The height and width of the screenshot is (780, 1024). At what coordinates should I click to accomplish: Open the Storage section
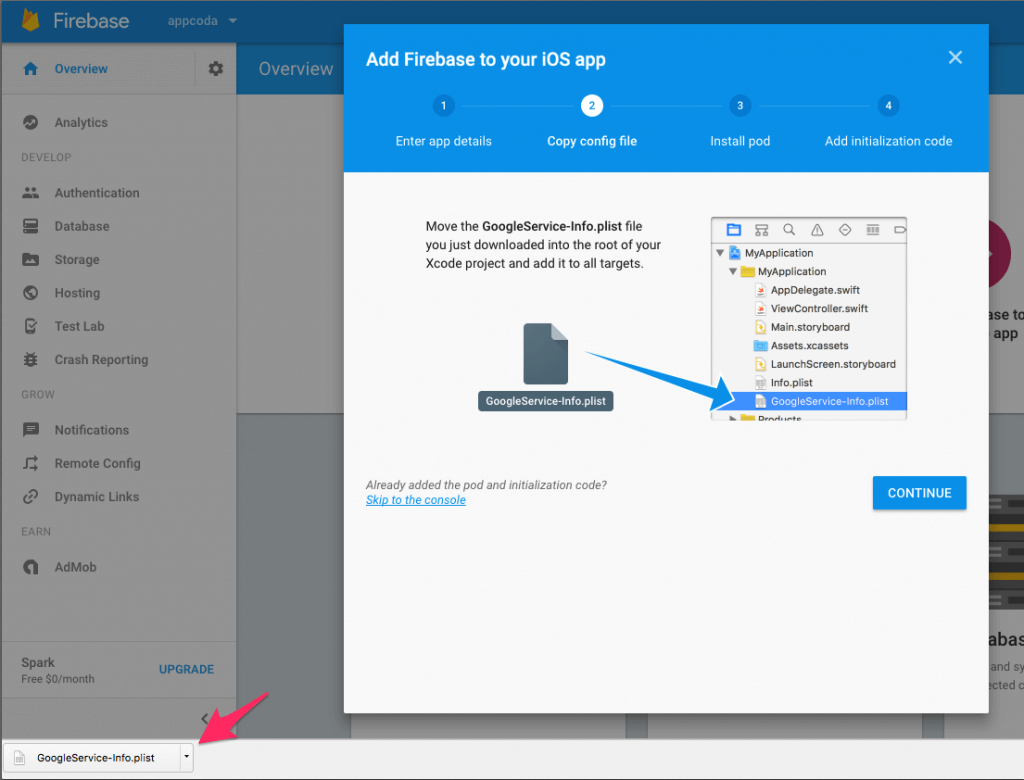tap(77, 259)
